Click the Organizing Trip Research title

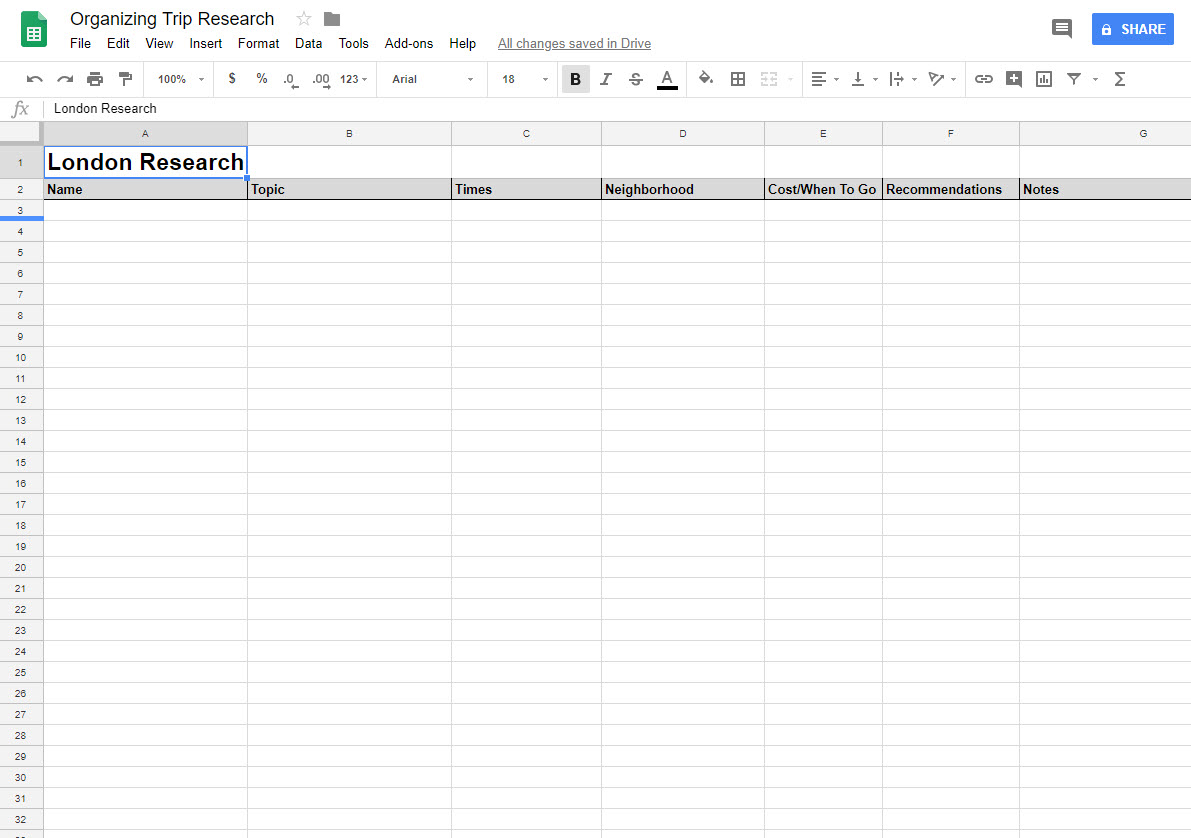pos(172,18)
